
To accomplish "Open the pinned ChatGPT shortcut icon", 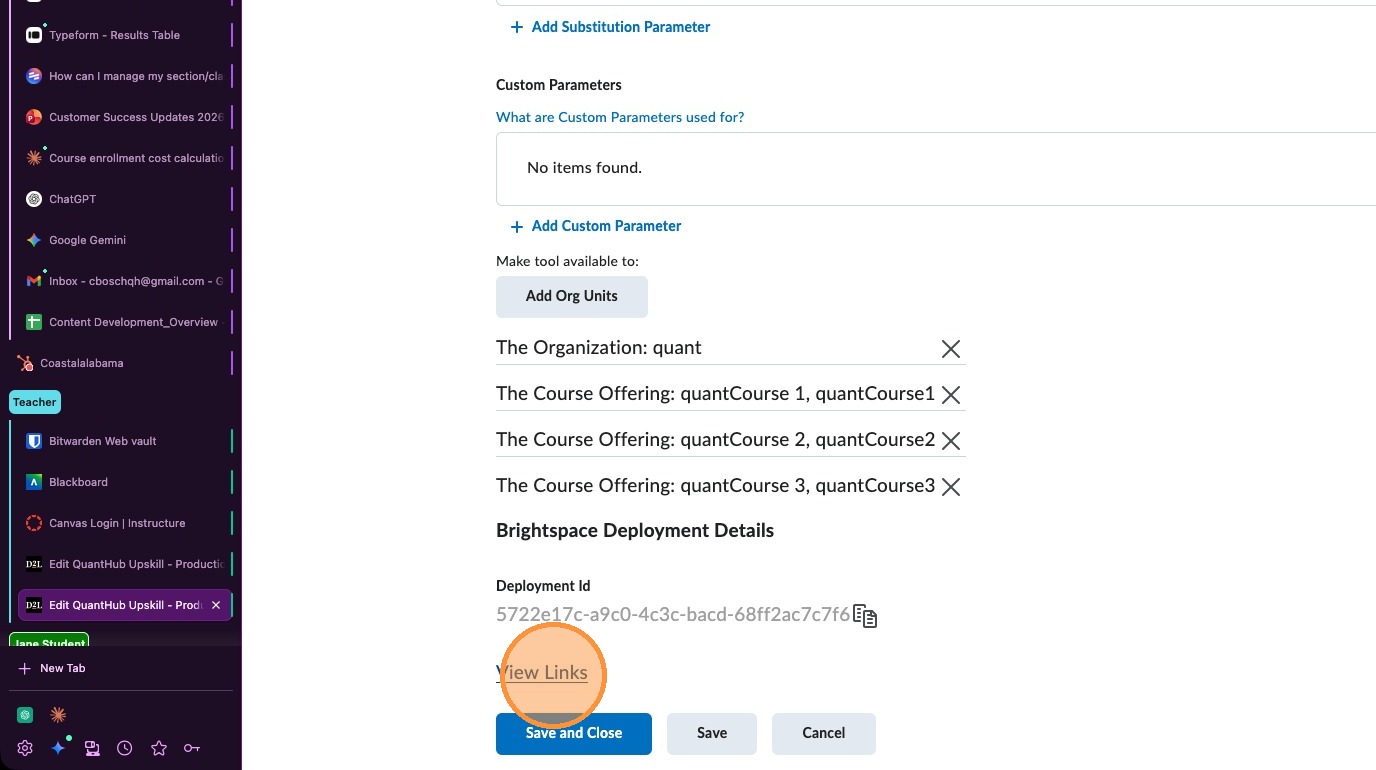I will 26,715.
